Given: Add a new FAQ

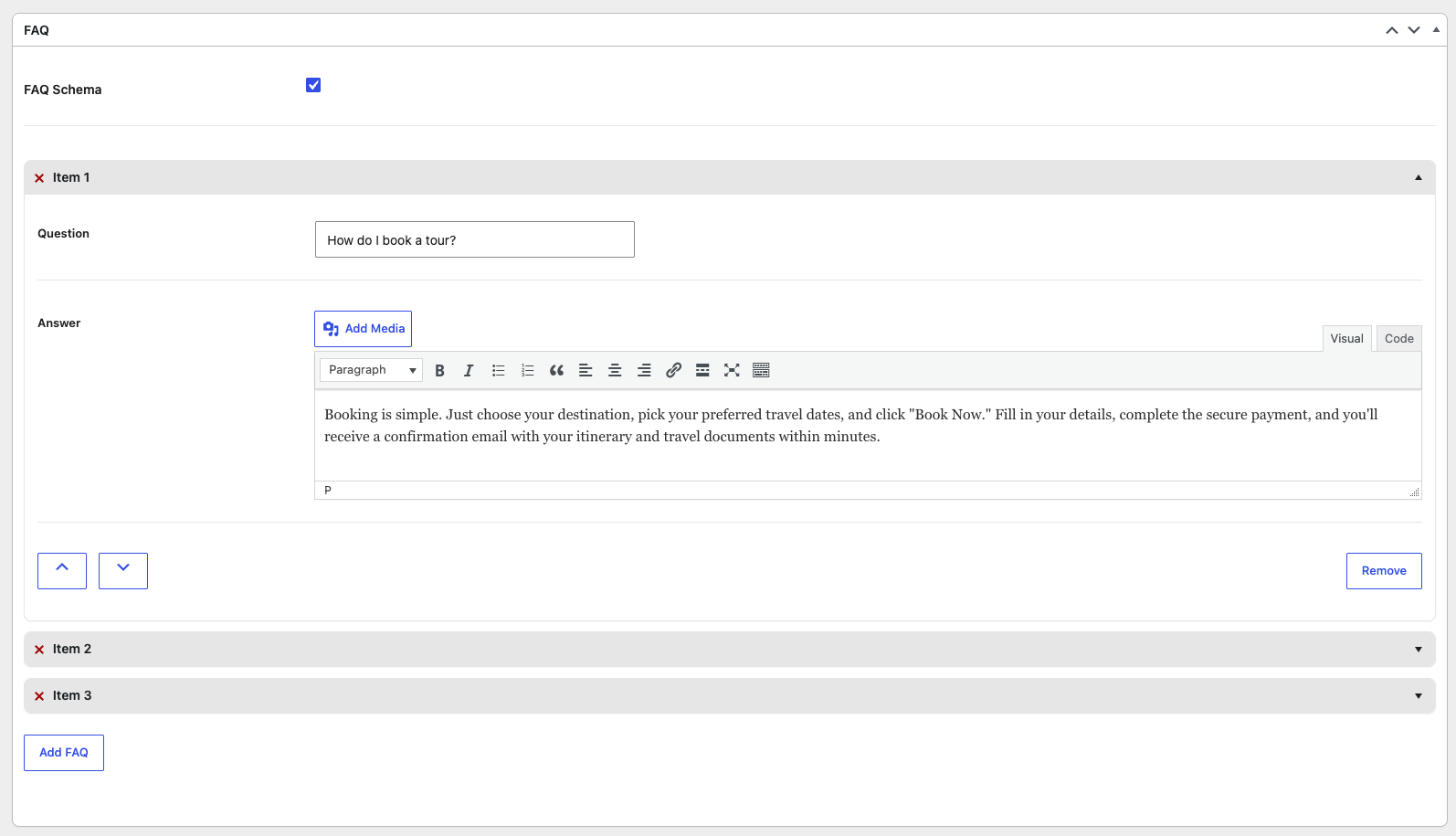Looking at the screenshot, I should (64, 753).
